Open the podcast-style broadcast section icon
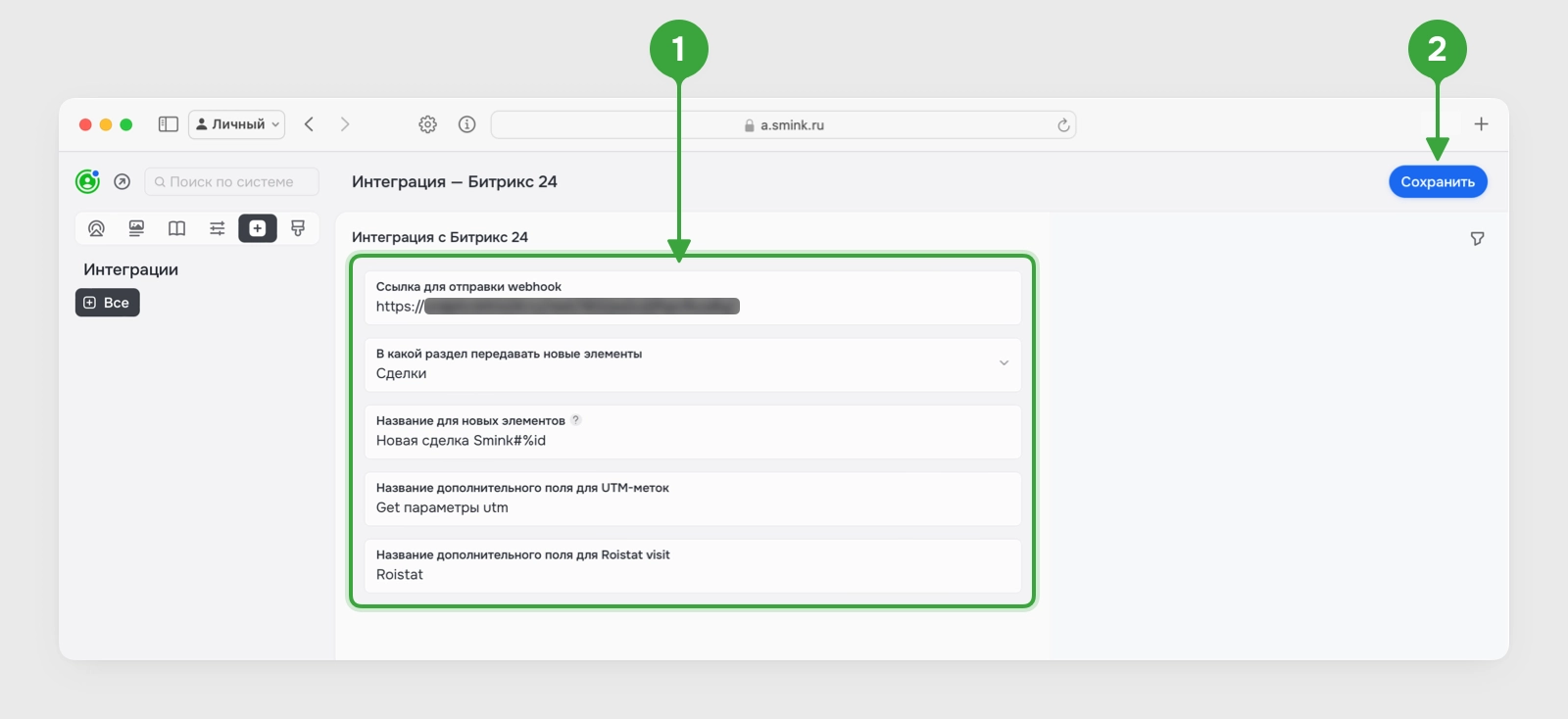The width and height of the screenshot is (1568, 719). click(96, 228)
